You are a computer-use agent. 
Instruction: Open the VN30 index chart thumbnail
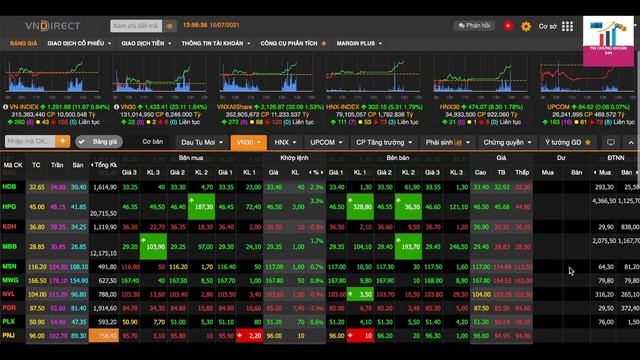coord(159,73)
